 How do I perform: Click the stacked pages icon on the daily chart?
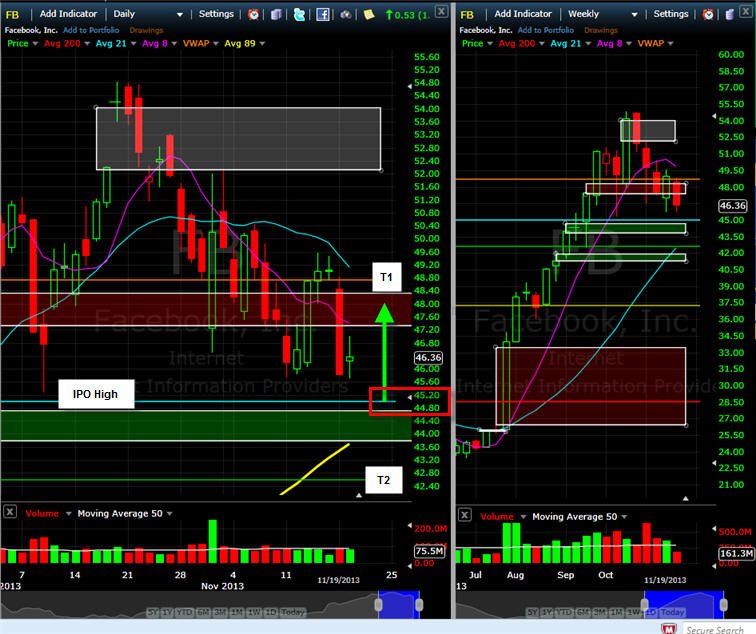coord(276,14)
